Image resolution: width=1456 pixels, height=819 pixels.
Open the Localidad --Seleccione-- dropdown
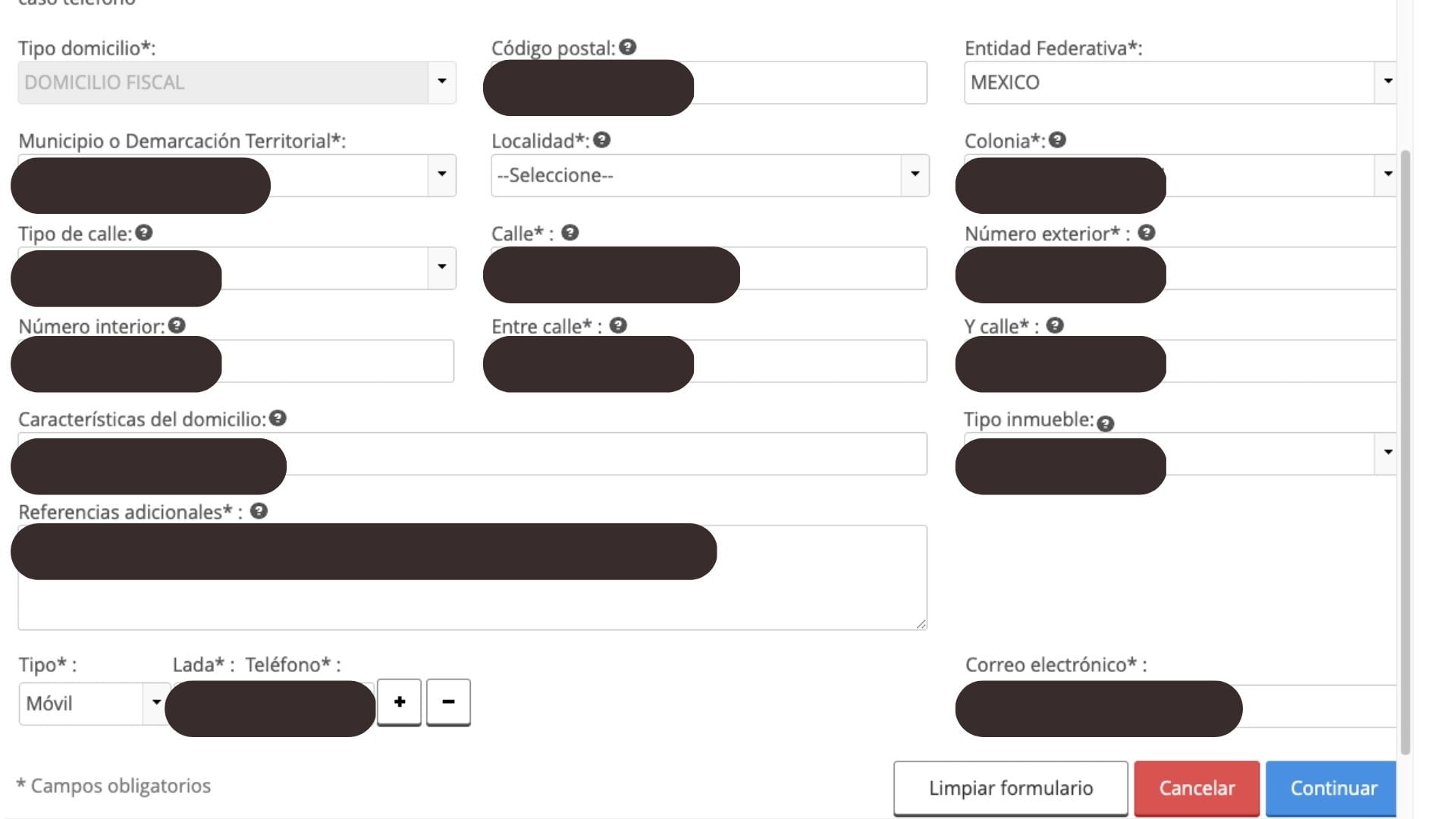pos(709,175)
